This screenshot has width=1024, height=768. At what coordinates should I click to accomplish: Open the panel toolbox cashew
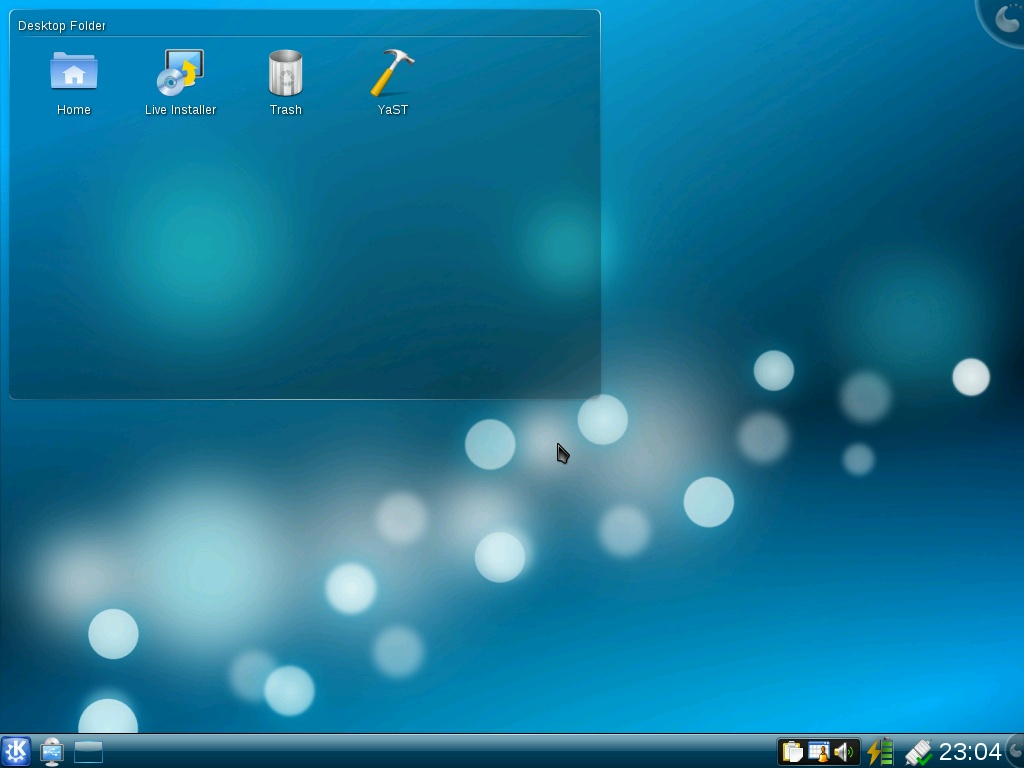1016,751
